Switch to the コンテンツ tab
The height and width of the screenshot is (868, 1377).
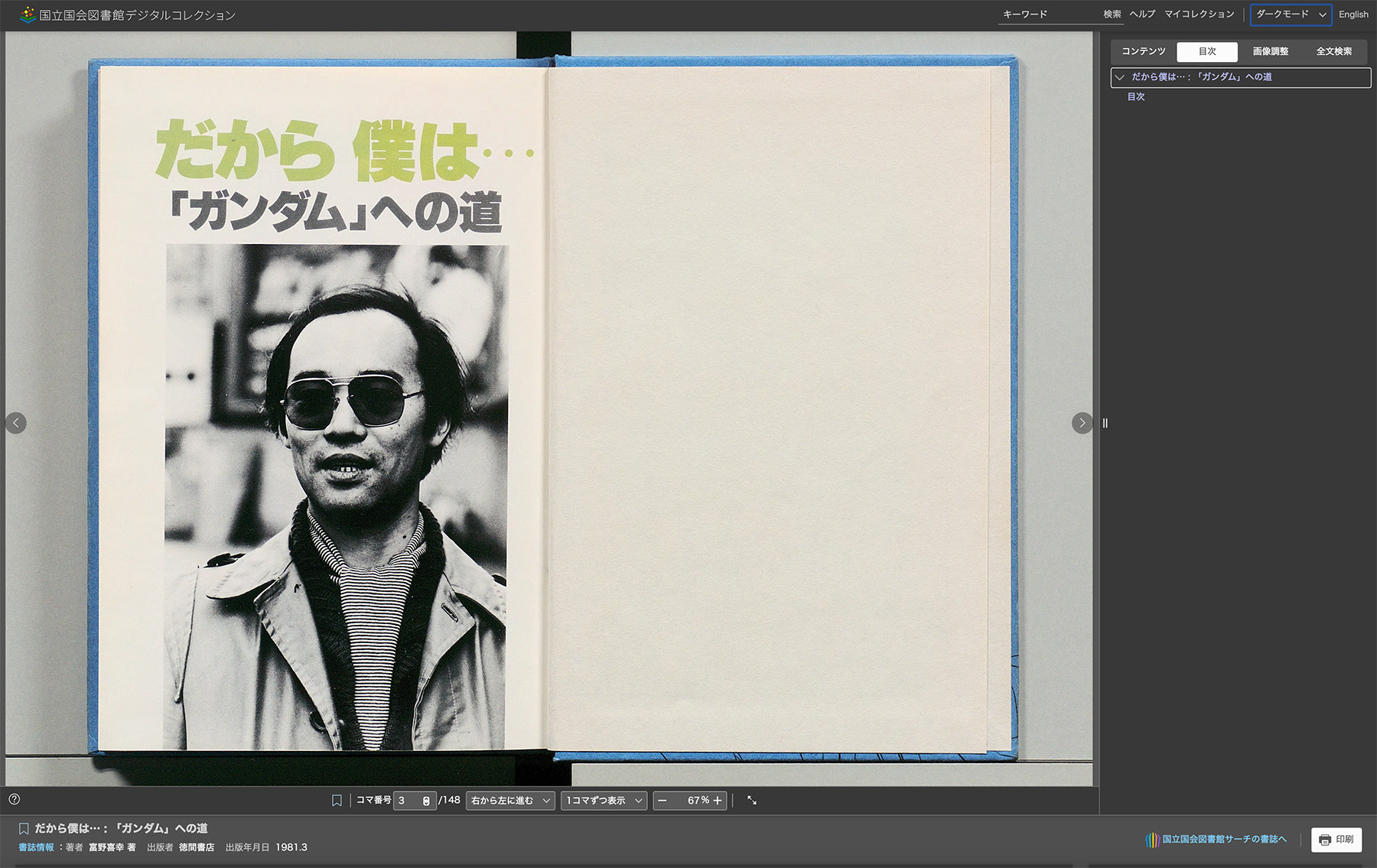1143,51
